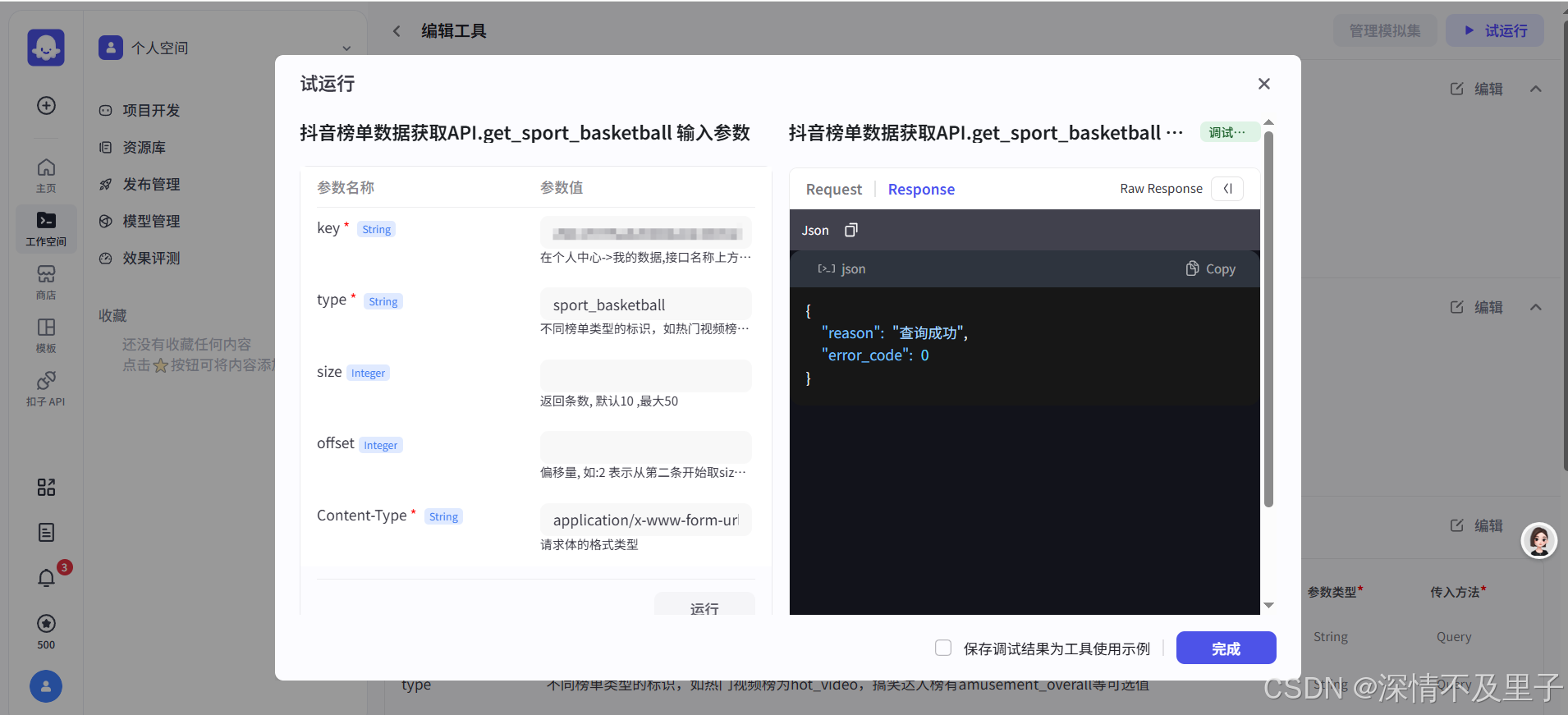The width and height of the screenshot is (1568, 715).
Task: Expand the 个人空间 dropdown
Action: (x=346, y=48)
